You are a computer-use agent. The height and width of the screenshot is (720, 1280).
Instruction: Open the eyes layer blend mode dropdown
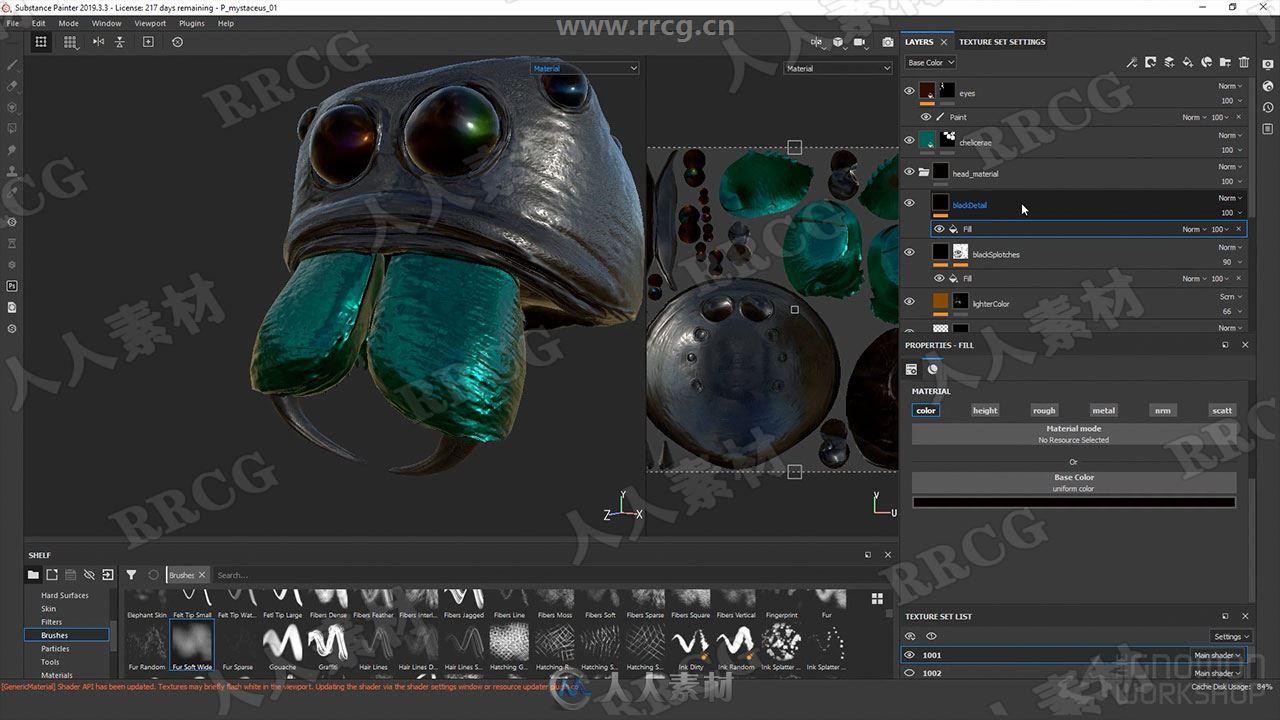pos(1231,86)
